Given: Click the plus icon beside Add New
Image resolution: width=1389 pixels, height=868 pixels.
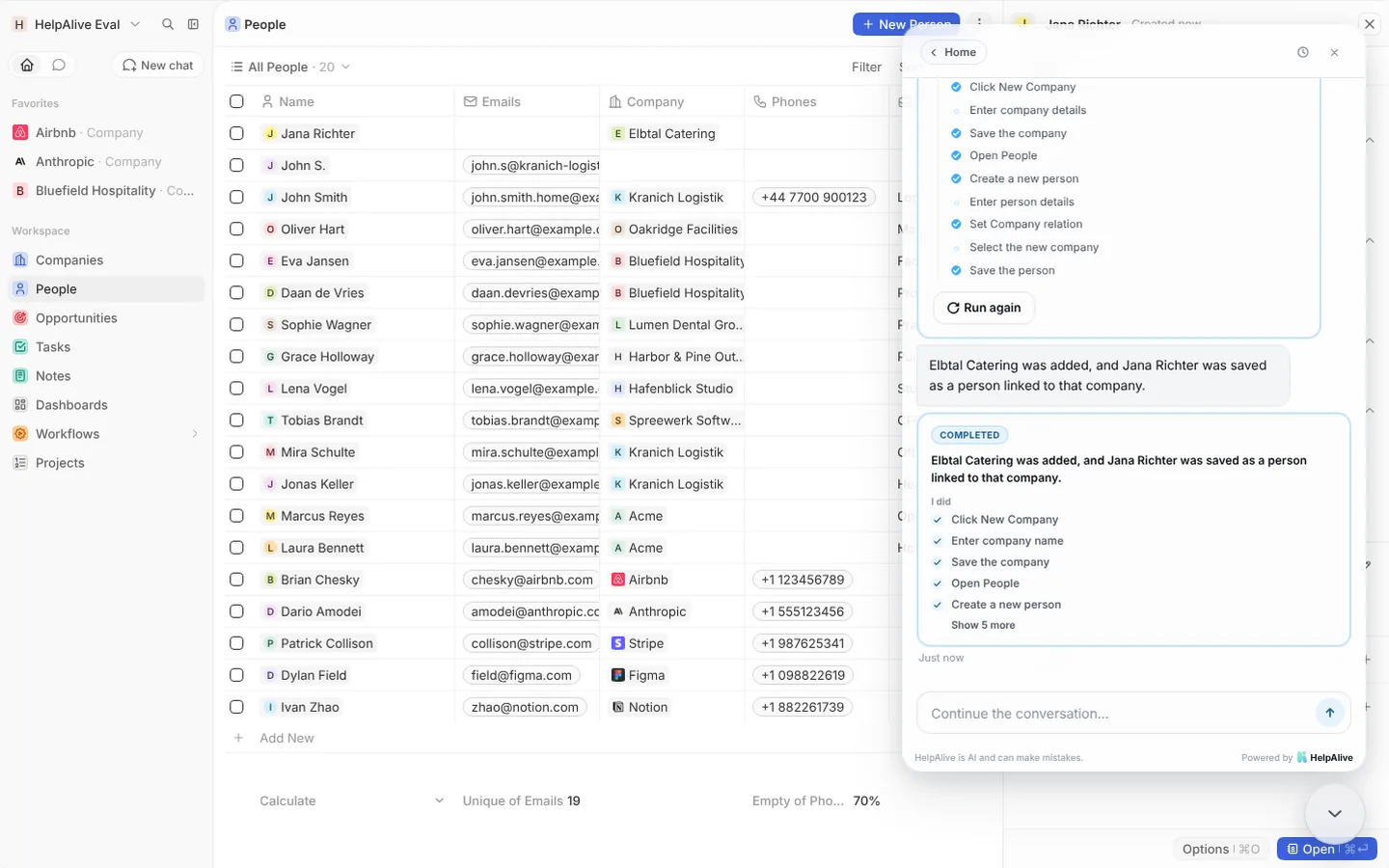Looking at the screenshot, I should click(x=238, y=738).
